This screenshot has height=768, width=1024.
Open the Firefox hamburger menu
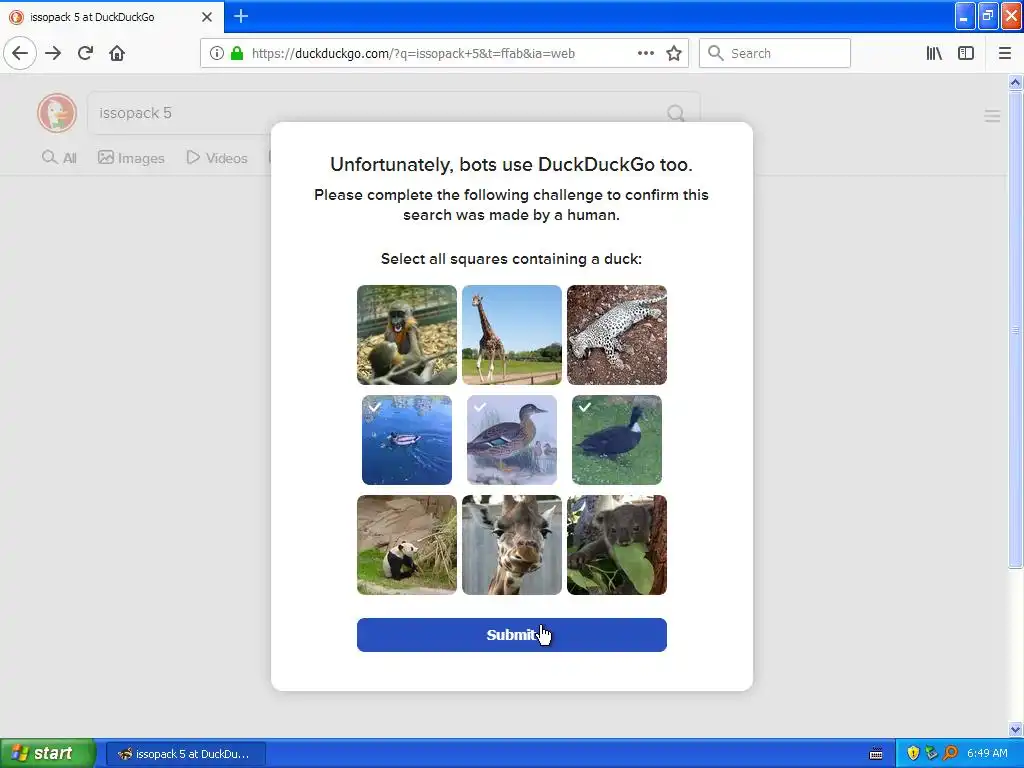(x=1004, y=54)
